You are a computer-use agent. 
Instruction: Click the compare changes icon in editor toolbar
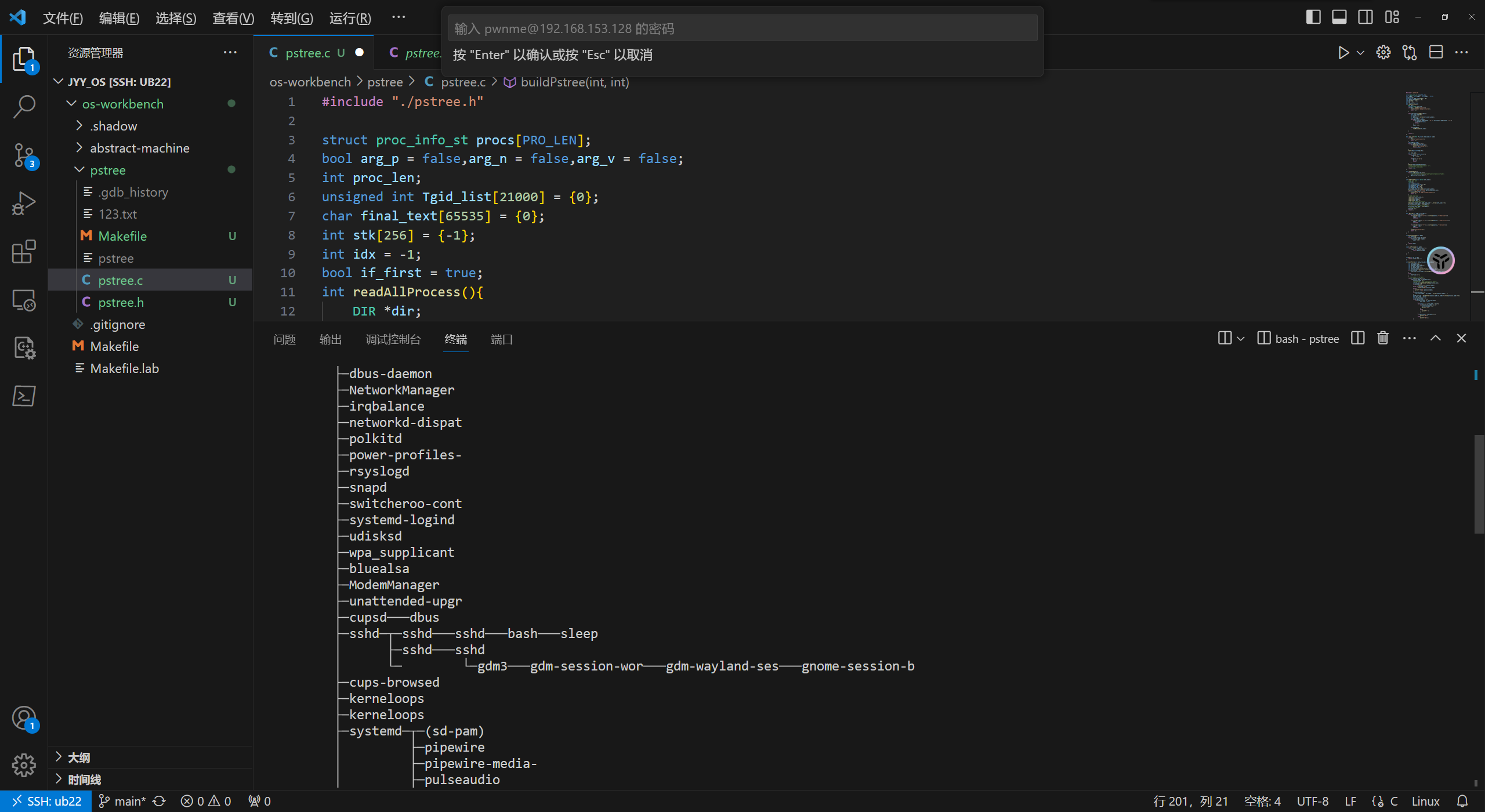(x=1410, y=53)
